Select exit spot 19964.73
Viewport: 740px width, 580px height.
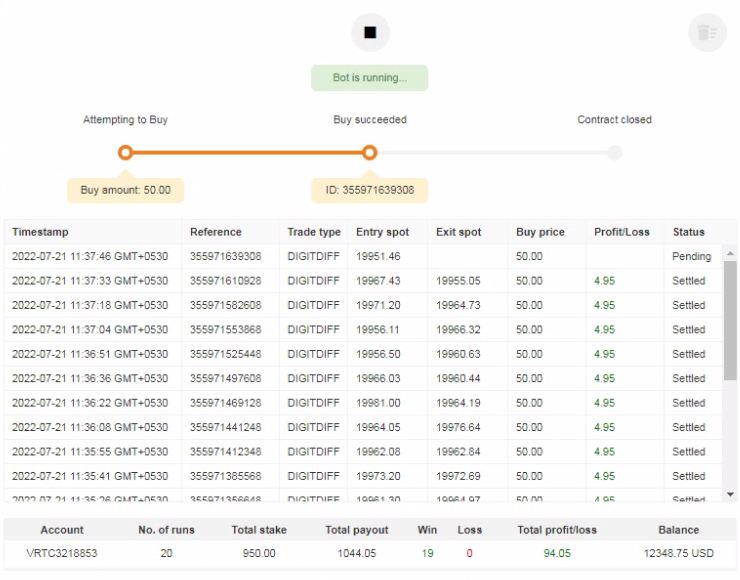(458, 305)
